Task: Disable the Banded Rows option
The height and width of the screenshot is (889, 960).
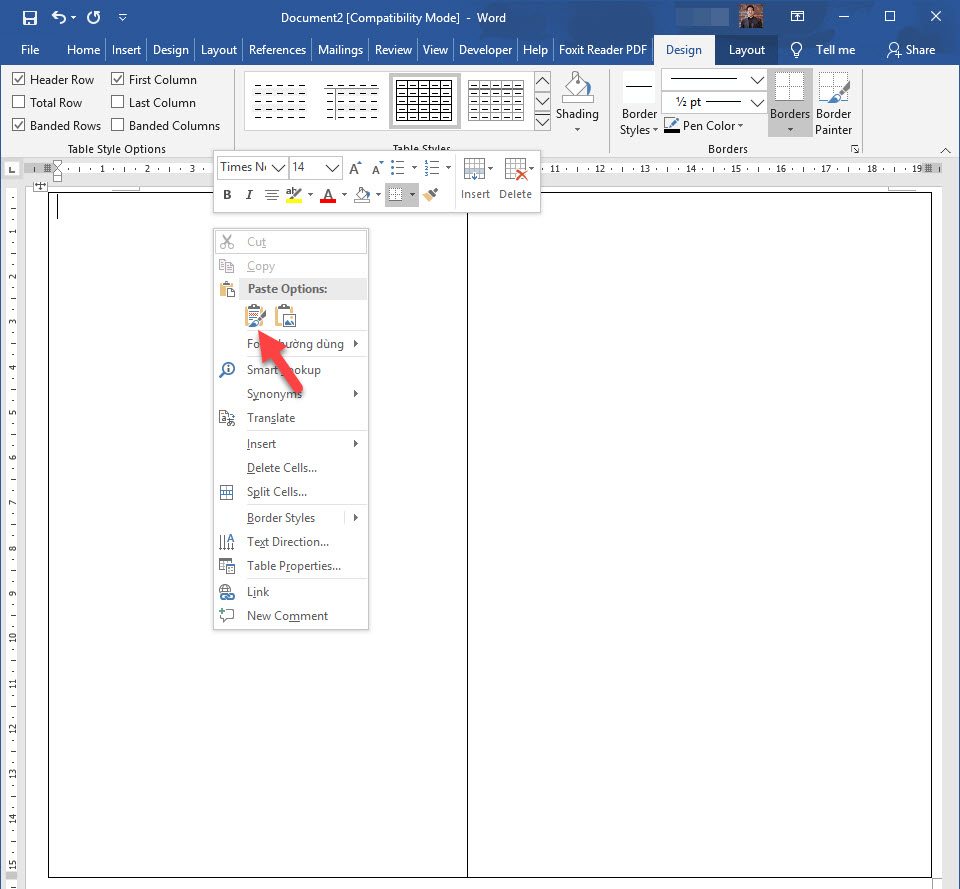Action: pyautogui.click(x=19, y=125)
